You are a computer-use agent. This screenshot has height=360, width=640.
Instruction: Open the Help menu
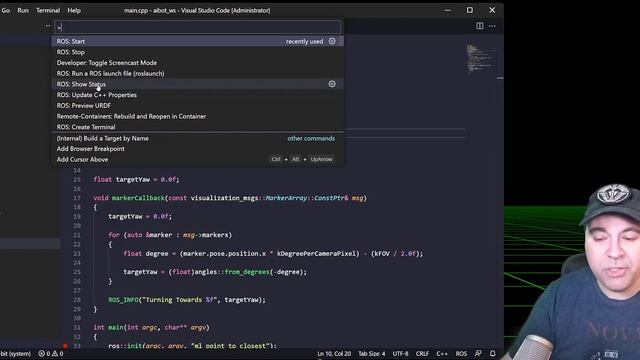point(74,10)
